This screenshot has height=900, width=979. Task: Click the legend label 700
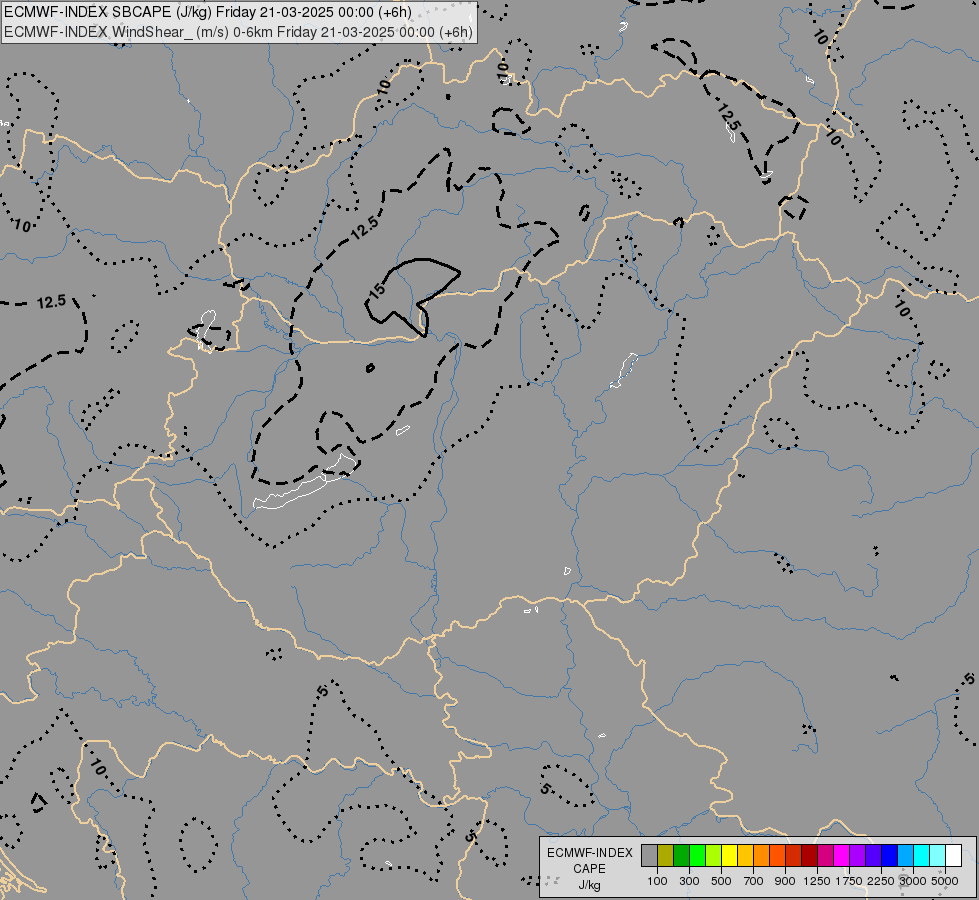click(754, 881)
